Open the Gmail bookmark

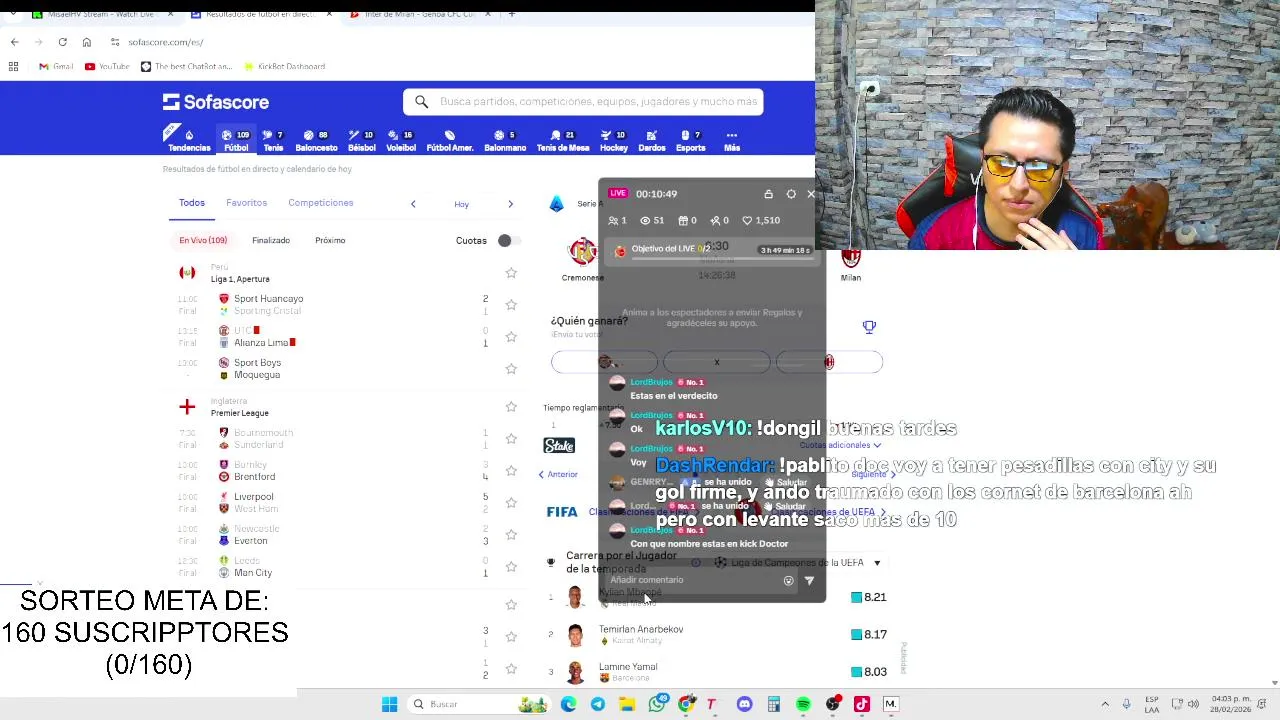coord(56,66)
